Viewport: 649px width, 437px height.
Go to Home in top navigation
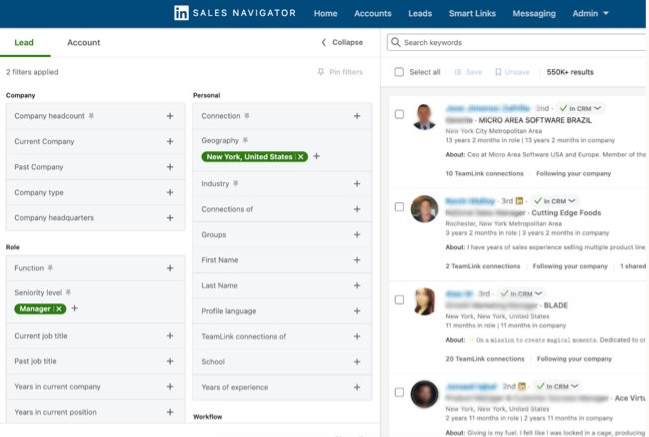(325, 13)
